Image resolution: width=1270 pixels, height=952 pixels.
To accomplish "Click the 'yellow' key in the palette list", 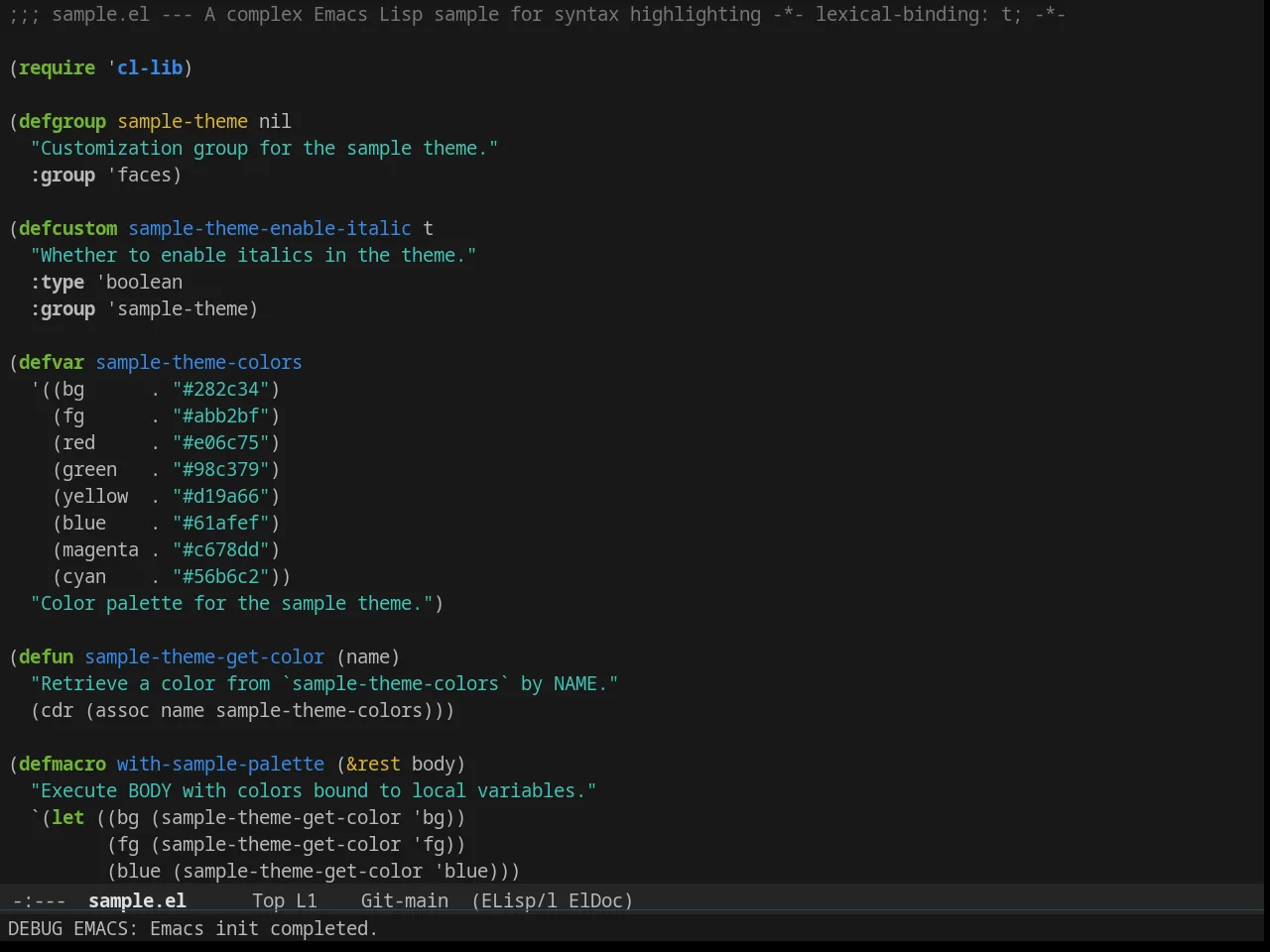I will (95, 496).
